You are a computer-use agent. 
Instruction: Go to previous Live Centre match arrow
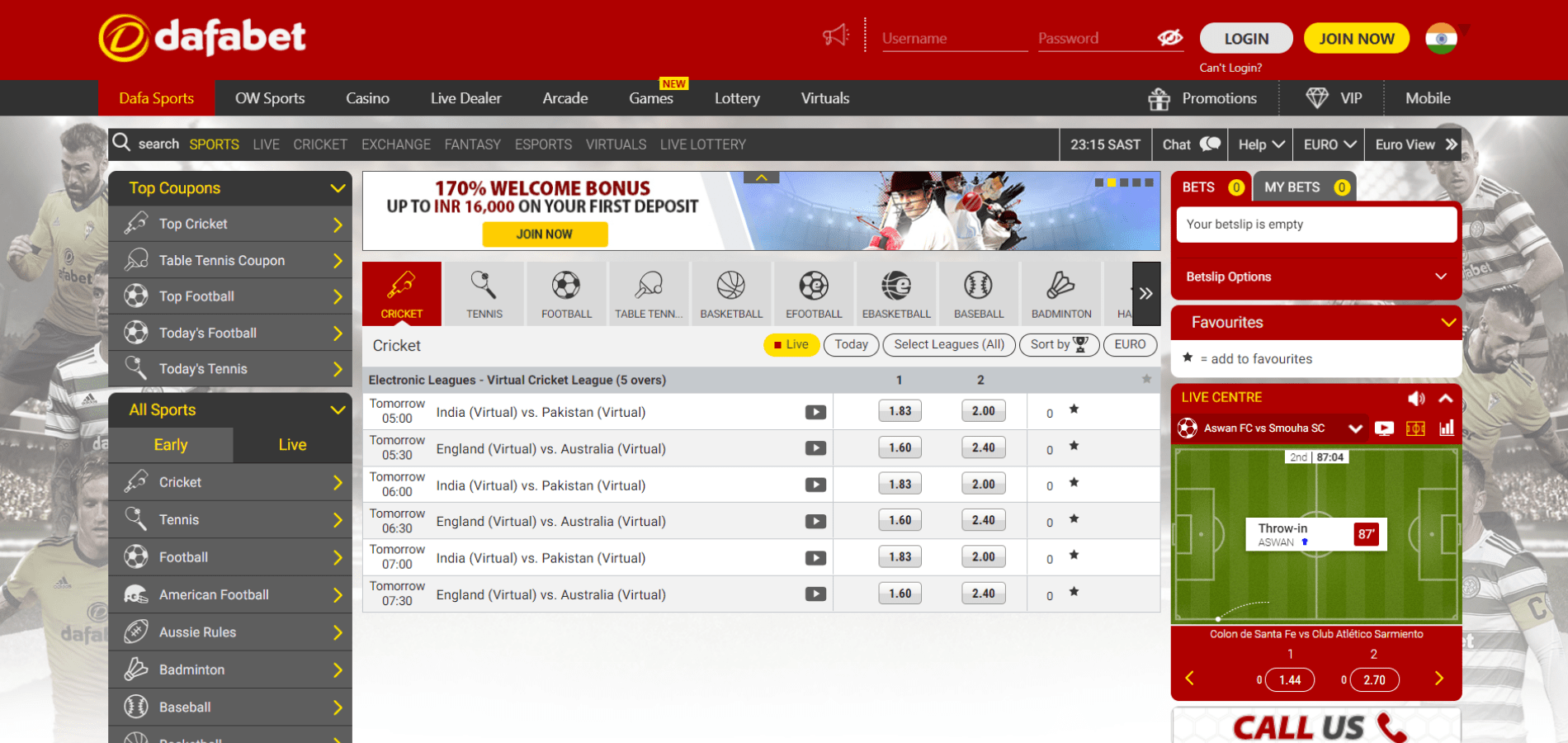[x=1189, y=678]
